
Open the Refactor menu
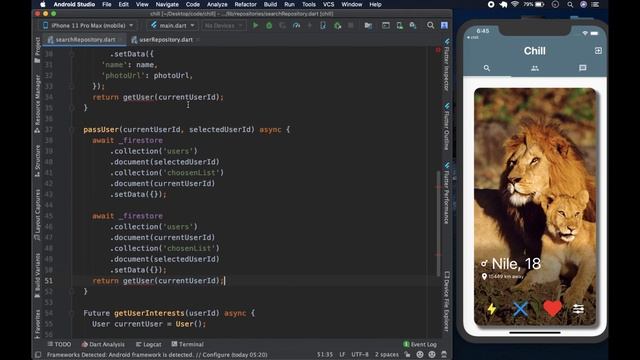click(245, 4)
